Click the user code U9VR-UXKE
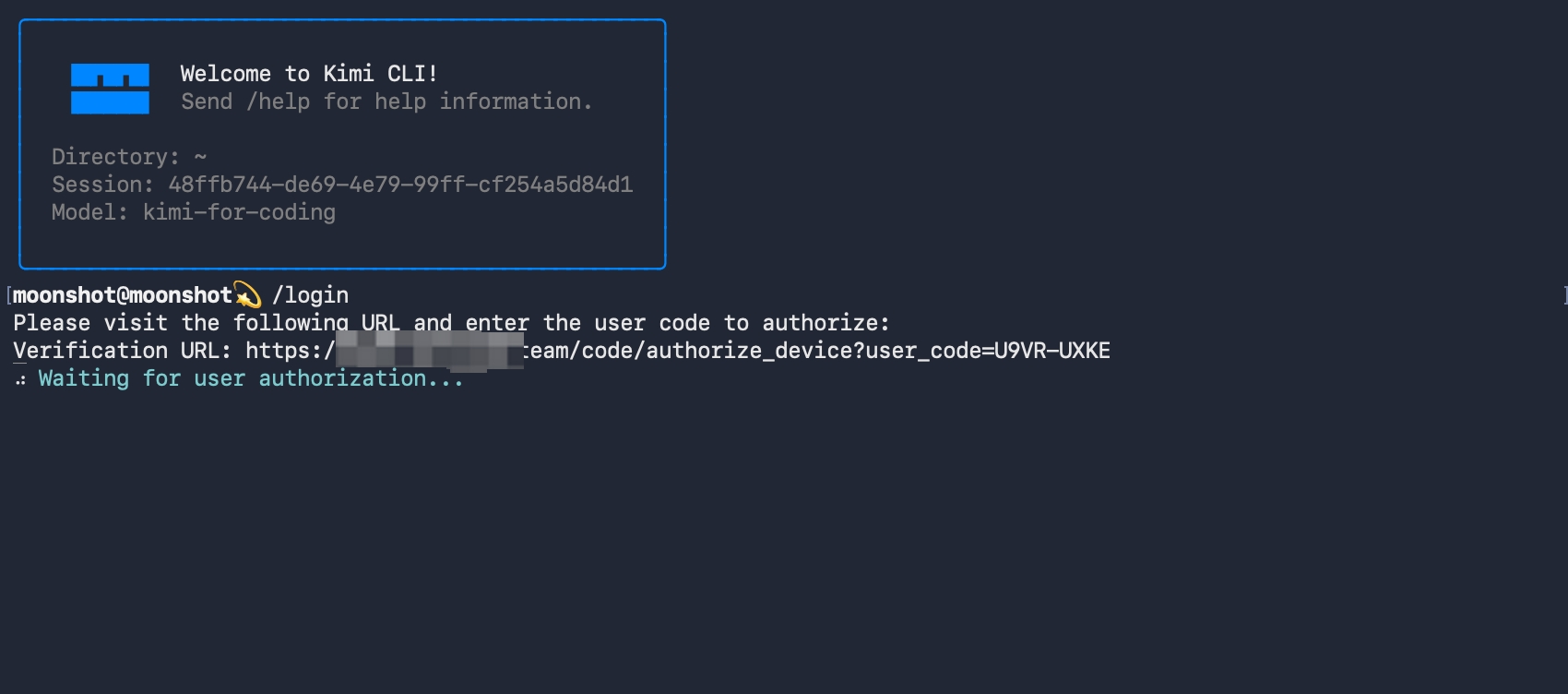The image size is (1568, 694). [1051, 351]
